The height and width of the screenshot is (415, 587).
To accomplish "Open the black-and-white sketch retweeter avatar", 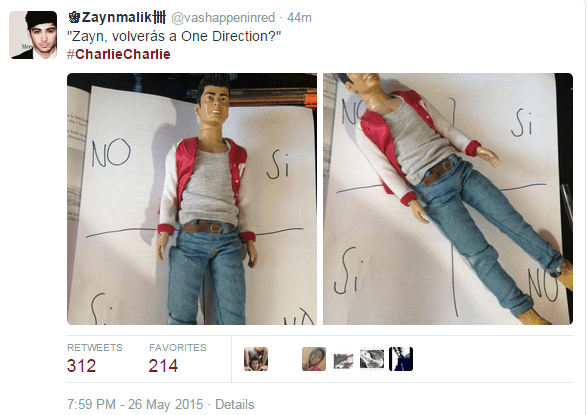I will (x=372, y=359).
